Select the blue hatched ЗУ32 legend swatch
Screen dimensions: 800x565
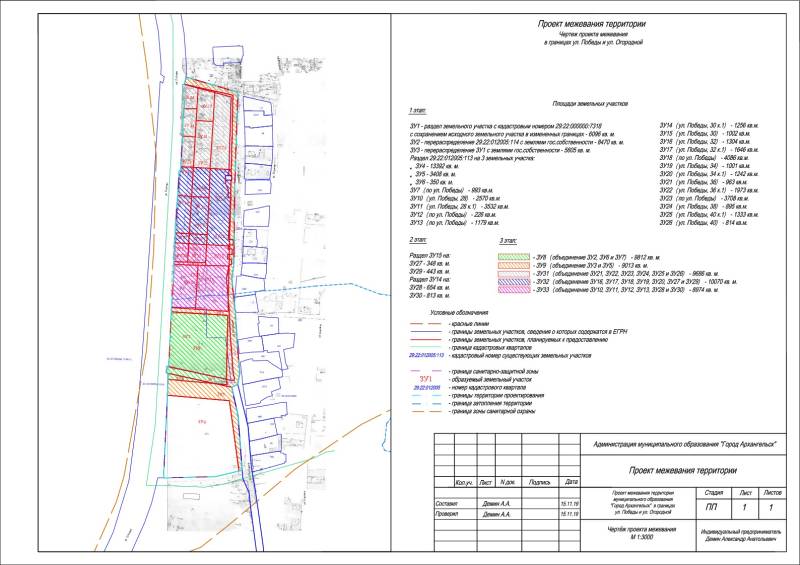518,281
